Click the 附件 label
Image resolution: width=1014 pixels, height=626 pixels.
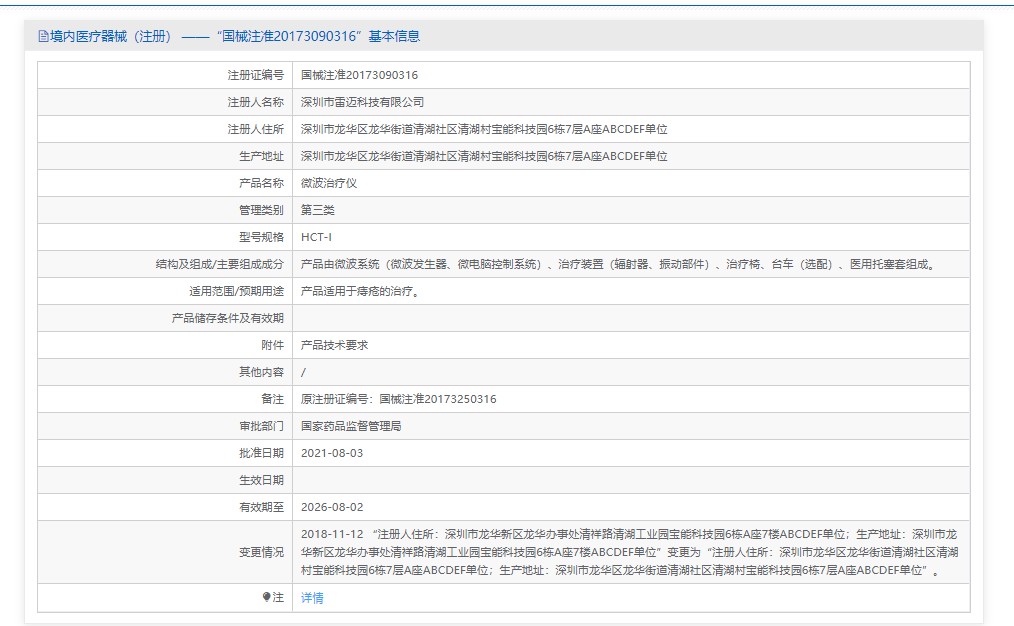coord(272,345)
